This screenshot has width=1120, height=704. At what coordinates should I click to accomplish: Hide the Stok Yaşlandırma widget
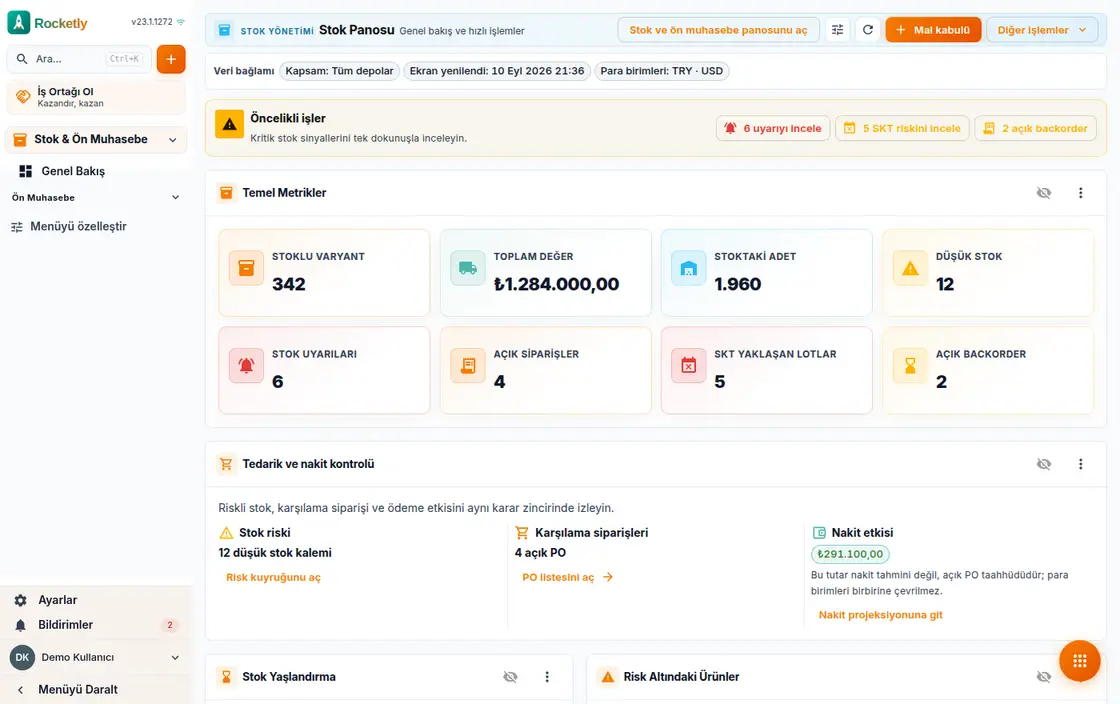click(510, 677)
